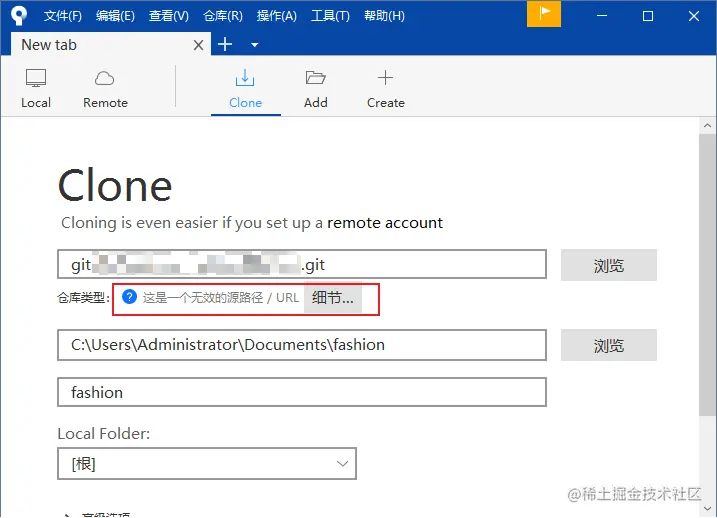This screenshot has width=717, height=518.
Task: Open the Local repositories view
Action: coord(36,89)
